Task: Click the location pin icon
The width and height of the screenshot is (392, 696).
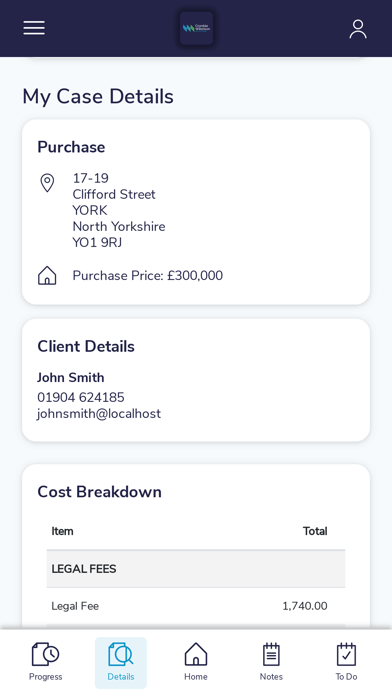Action: pyautogui.click(x=47, y=183)
